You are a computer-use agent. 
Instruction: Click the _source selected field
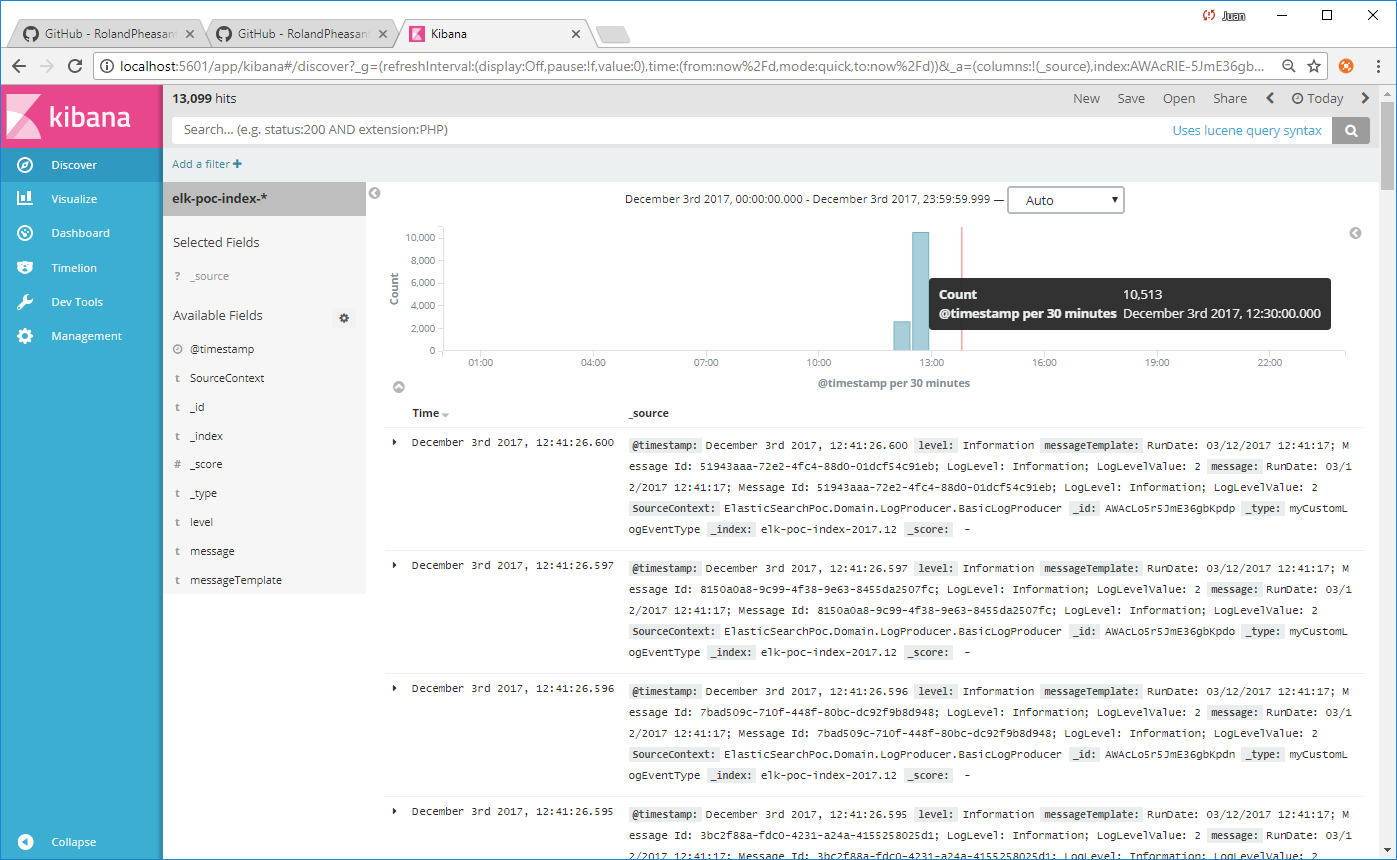(209, 276)
